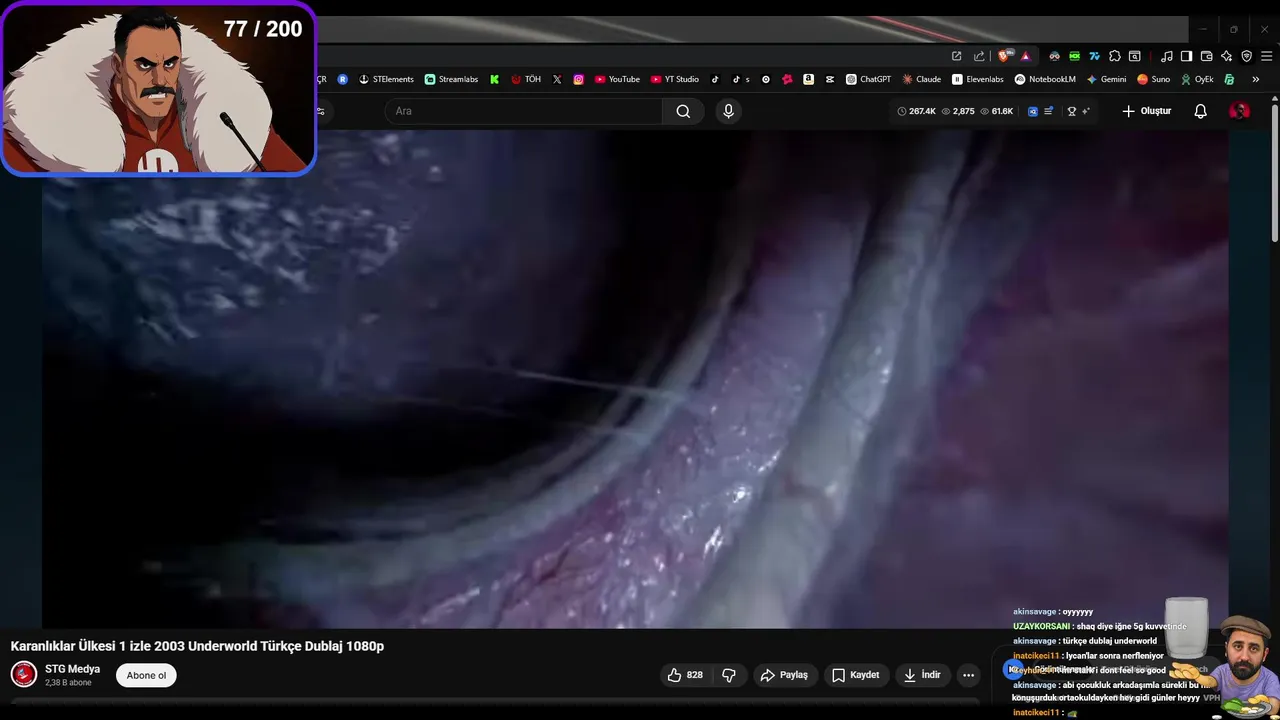
Task: Download video with 'İndir' button
Action: click(922, 675)
